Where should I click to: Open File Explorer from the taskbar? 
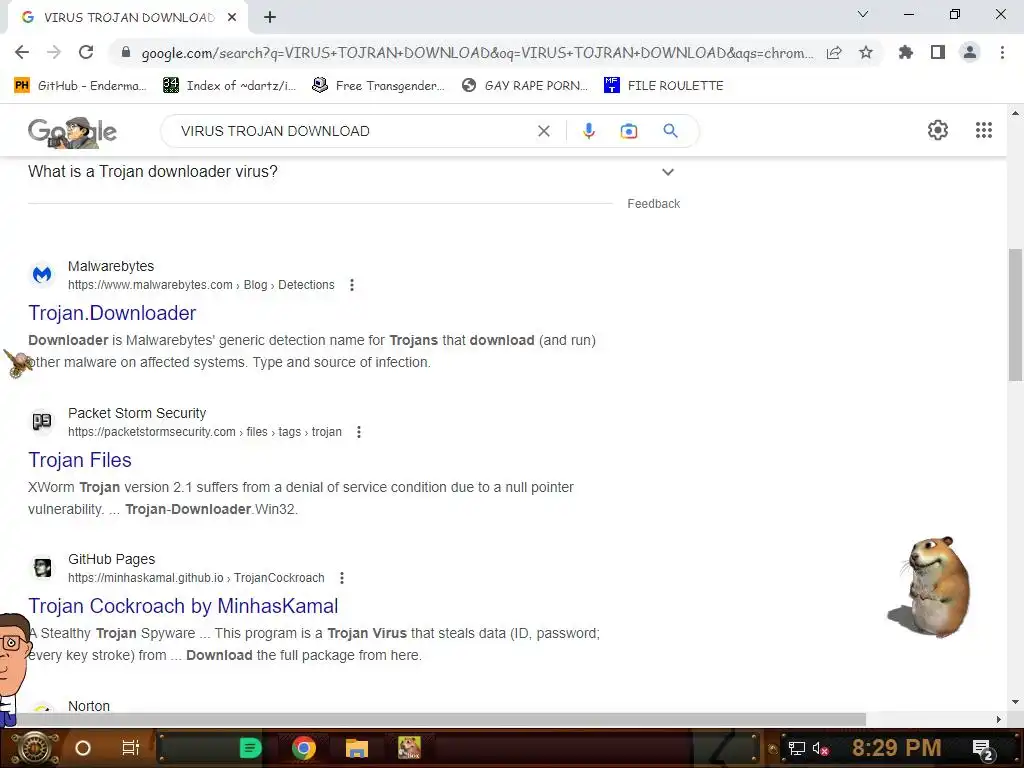(x=357, y=748)
